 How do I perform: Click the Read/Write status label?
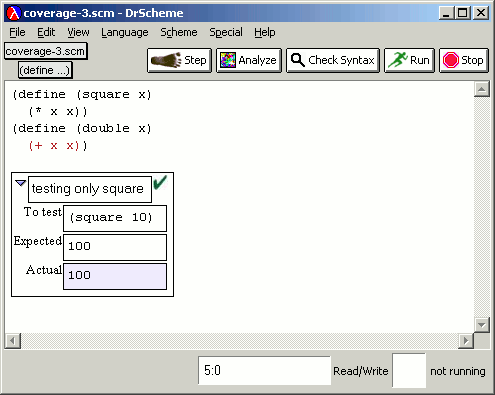[361, 371]
